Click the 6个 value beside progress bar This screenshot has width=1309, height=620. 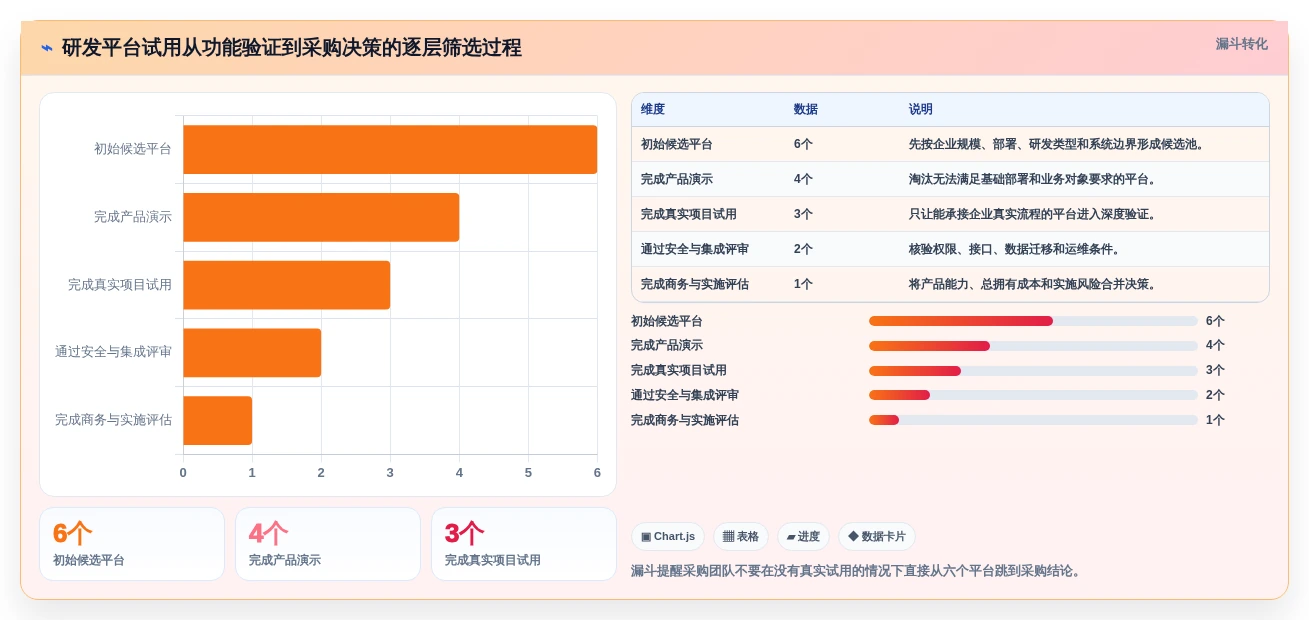(x=1215, y=321)
